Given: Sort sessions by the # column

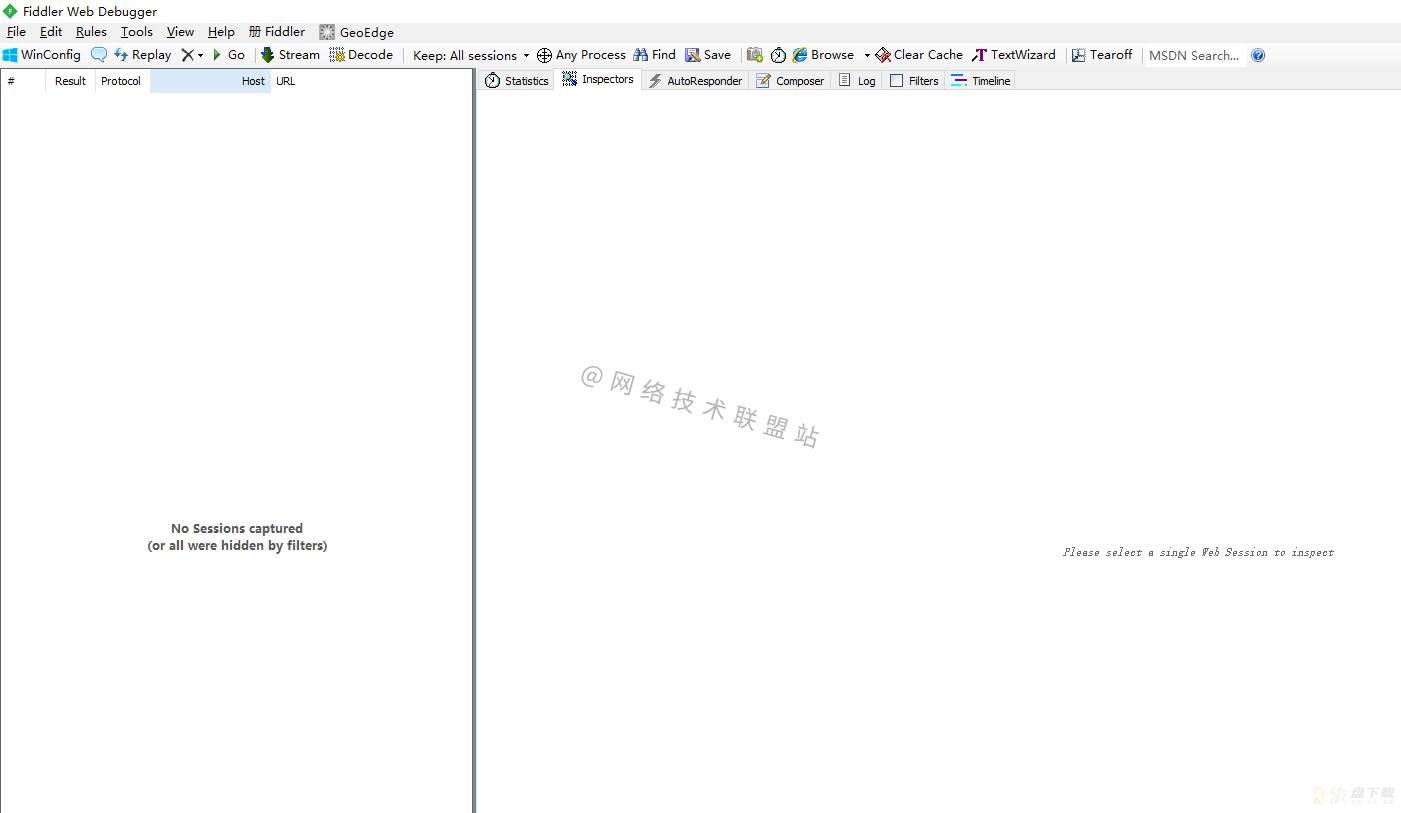Looking at the screenshot, I should click(23, 81).
